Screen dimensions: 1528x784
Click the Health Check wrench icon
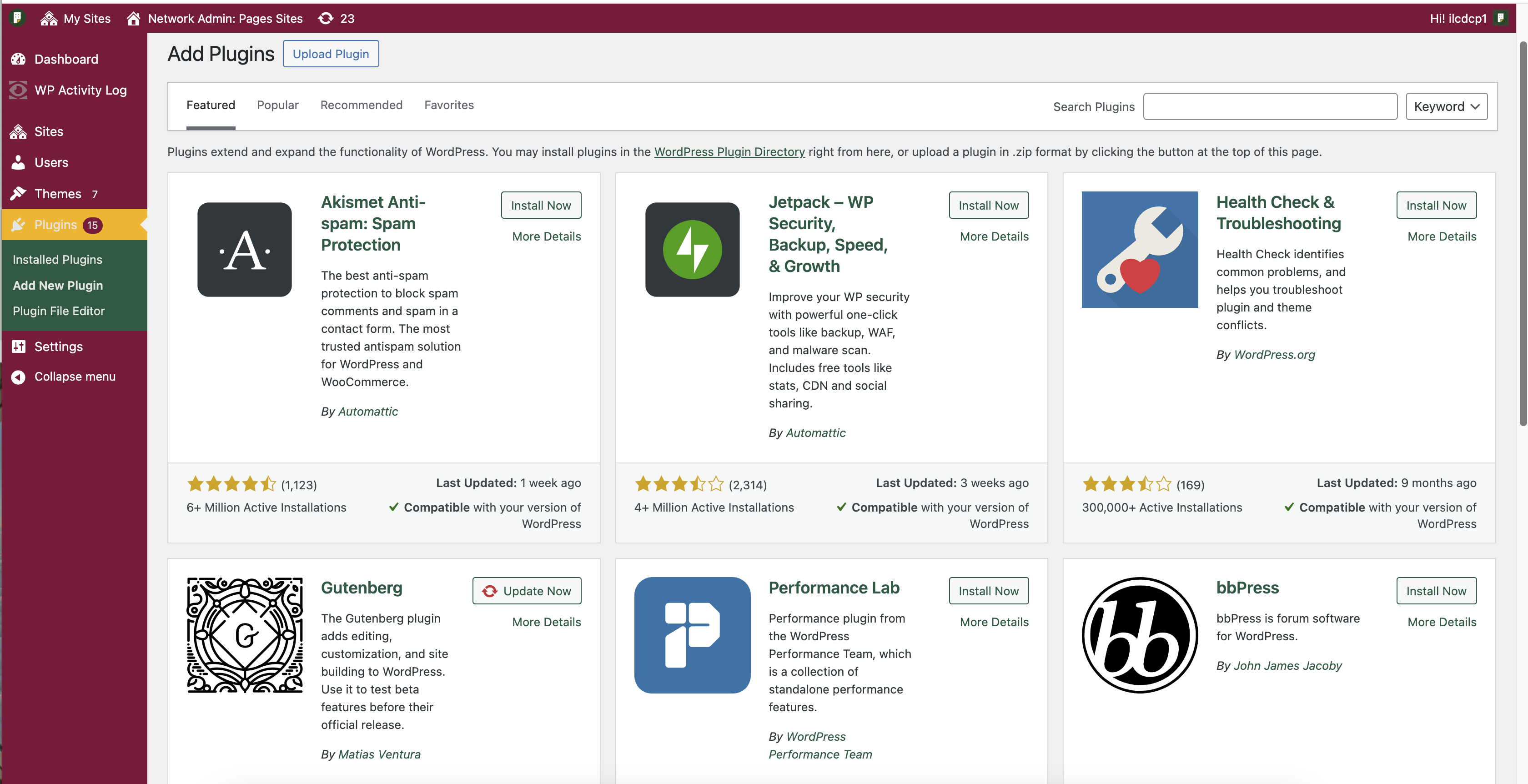pyautogui.click(x=1140, y=249)
